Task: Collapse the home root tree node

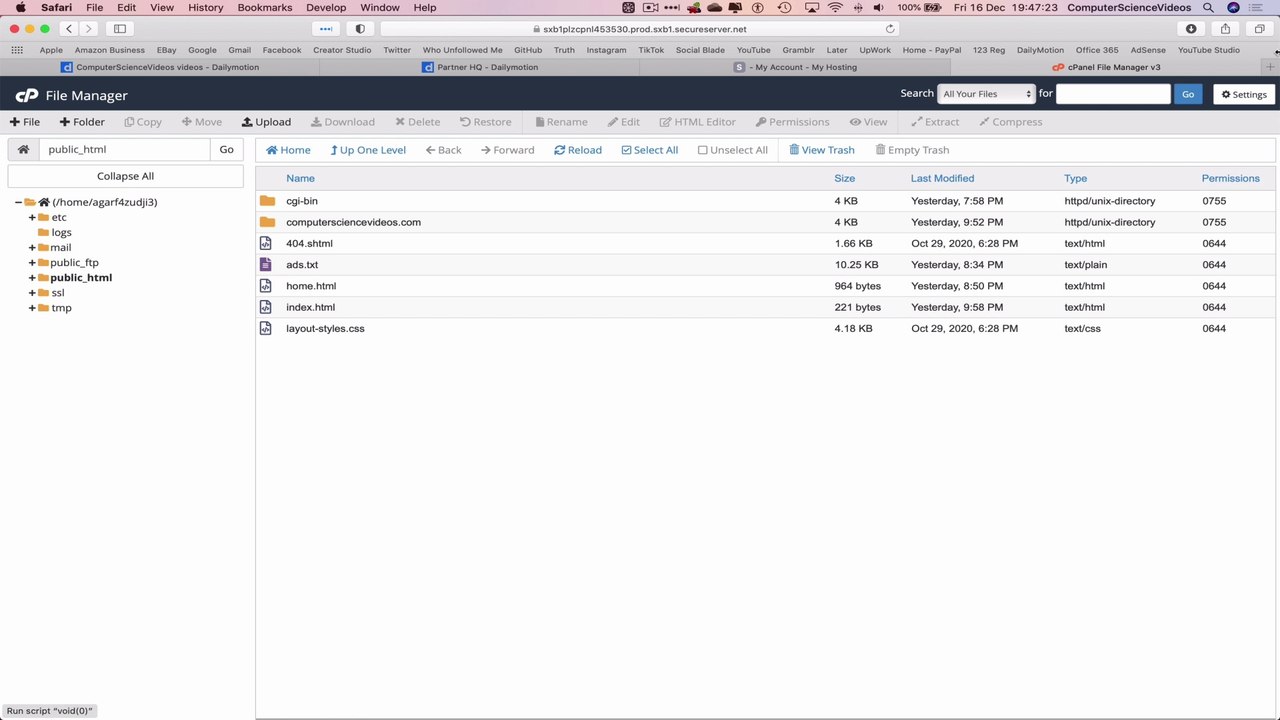Action: (x=18, y=202)
